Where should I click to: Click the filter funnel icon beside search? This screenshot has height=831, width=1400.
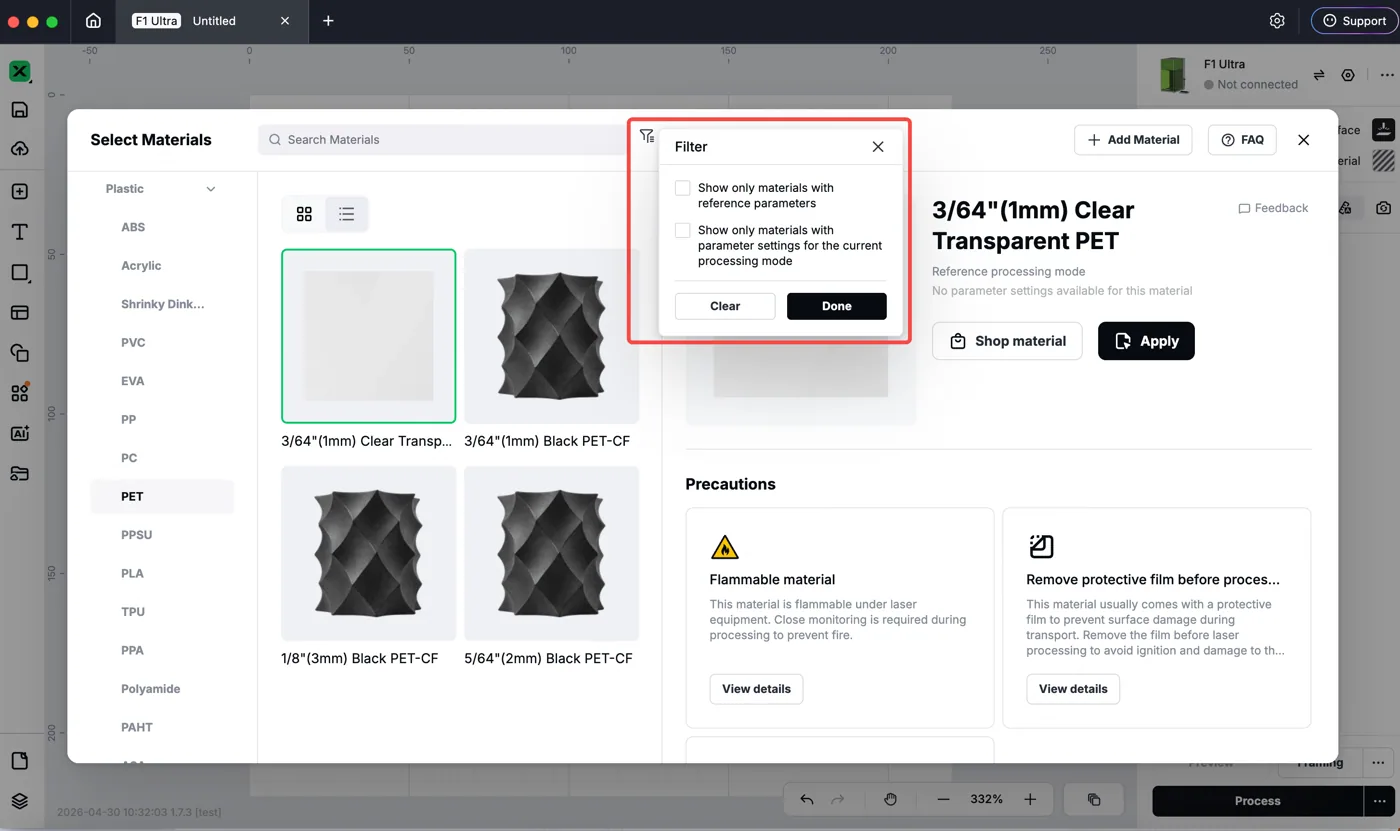click(x=647, y=136)
